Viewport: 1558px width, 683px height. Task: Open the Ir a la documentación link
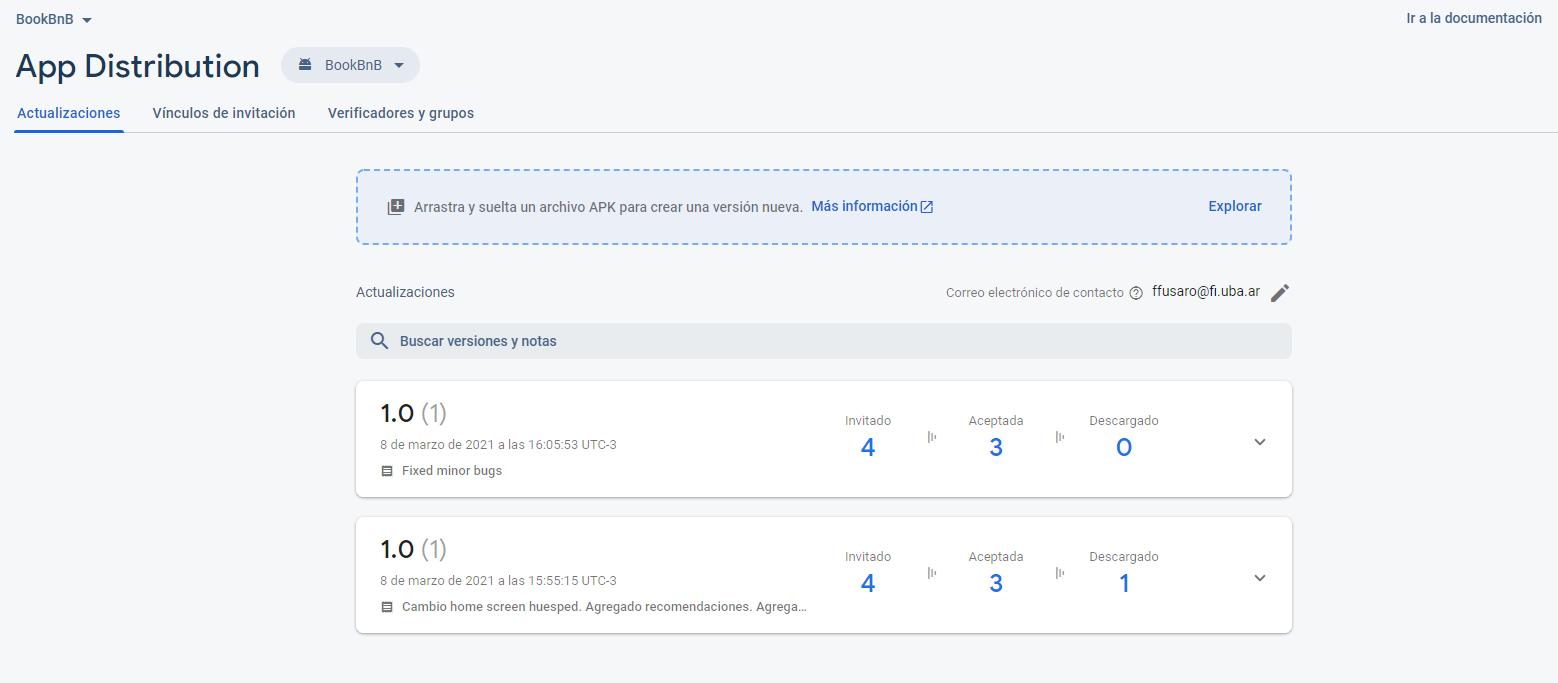(x=1474, y=18)
